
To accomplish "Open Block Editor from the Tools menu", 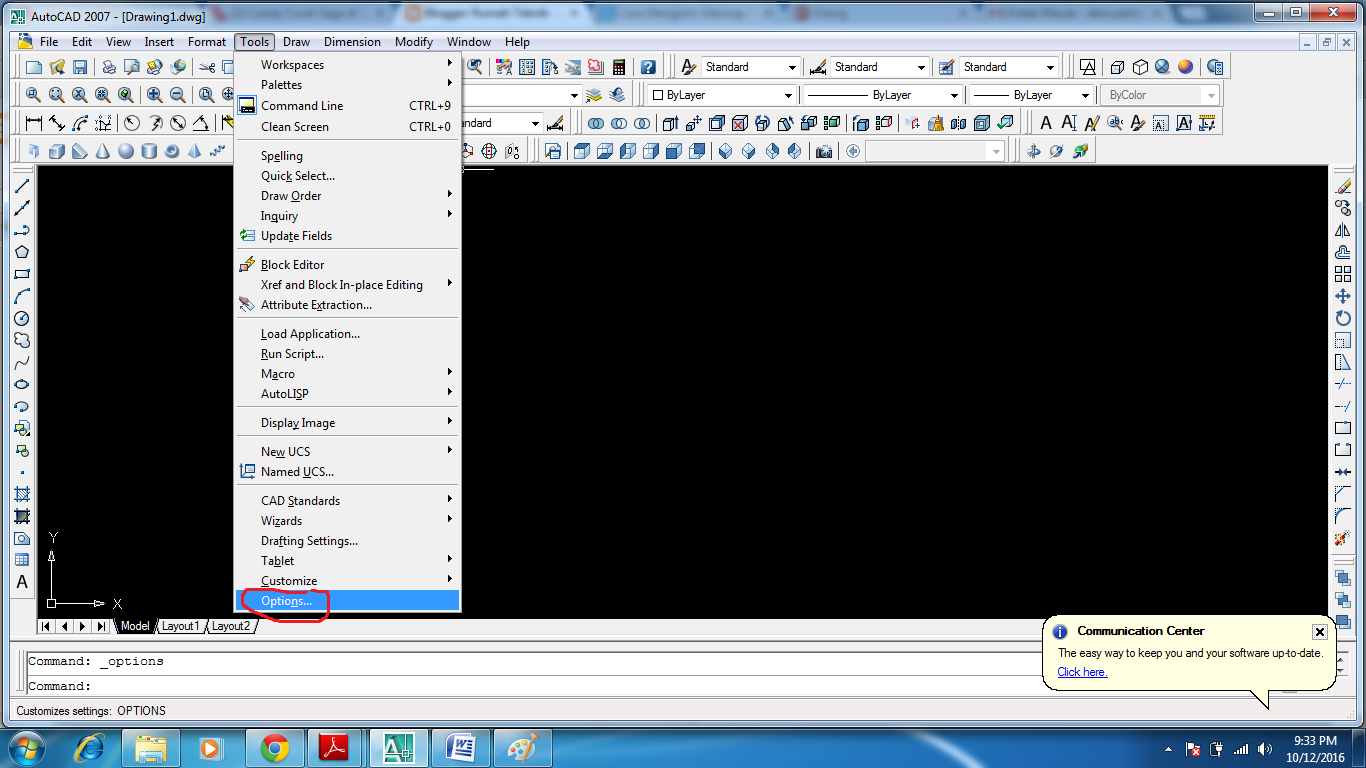I will click(x=346, y=265).
